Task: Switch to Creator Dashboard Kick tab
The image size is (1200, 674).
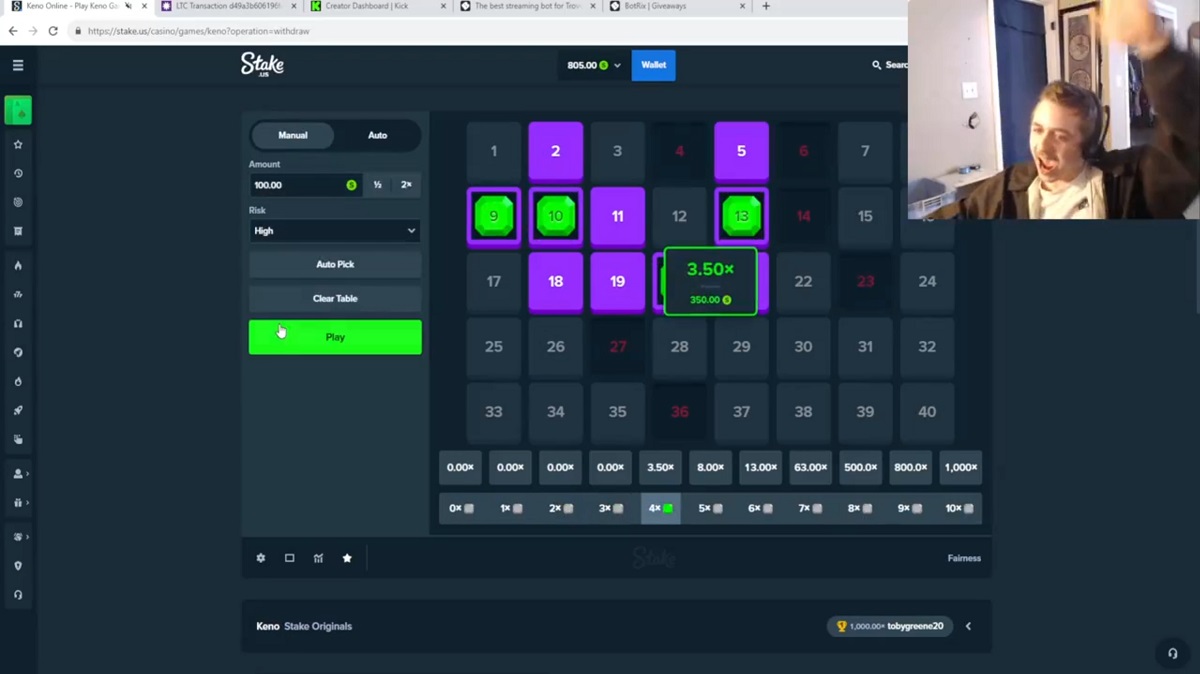Action: click(x=379, y=6)
